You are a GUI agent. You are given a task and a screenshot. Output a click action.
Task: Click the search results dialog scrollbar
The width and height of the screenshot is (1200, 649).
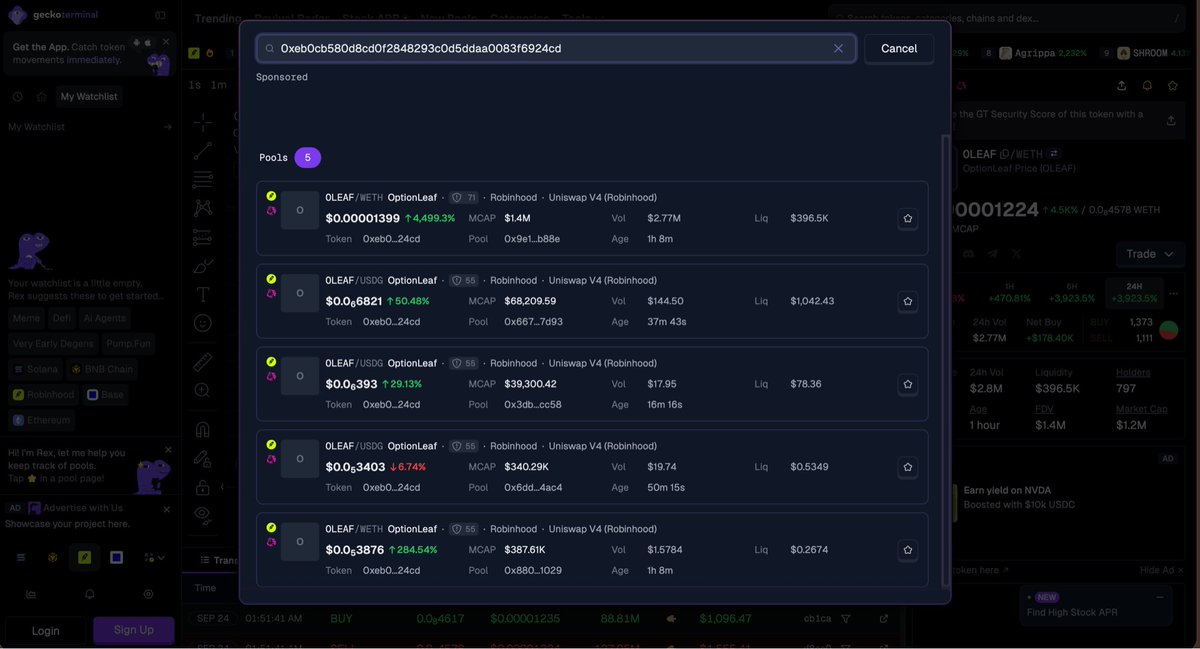[946, 360]
